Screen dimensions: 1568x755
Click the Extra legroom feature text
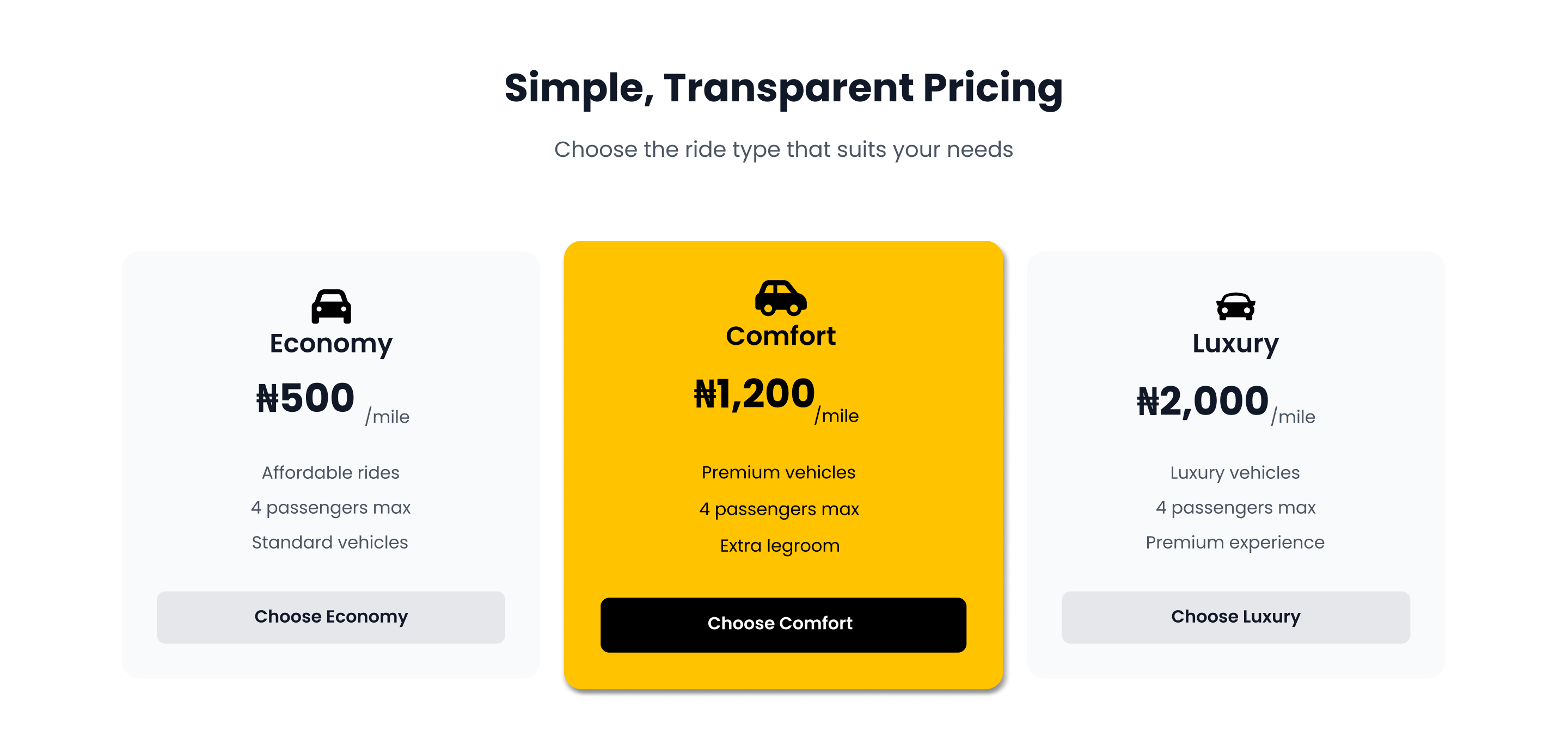click(x=780, y=545)
